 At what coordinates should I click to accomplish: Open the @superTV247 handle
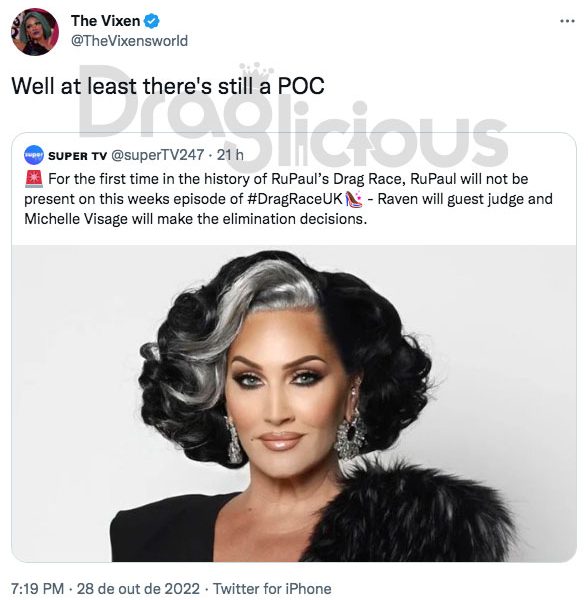pyautogui.click(x=158, y=155)
